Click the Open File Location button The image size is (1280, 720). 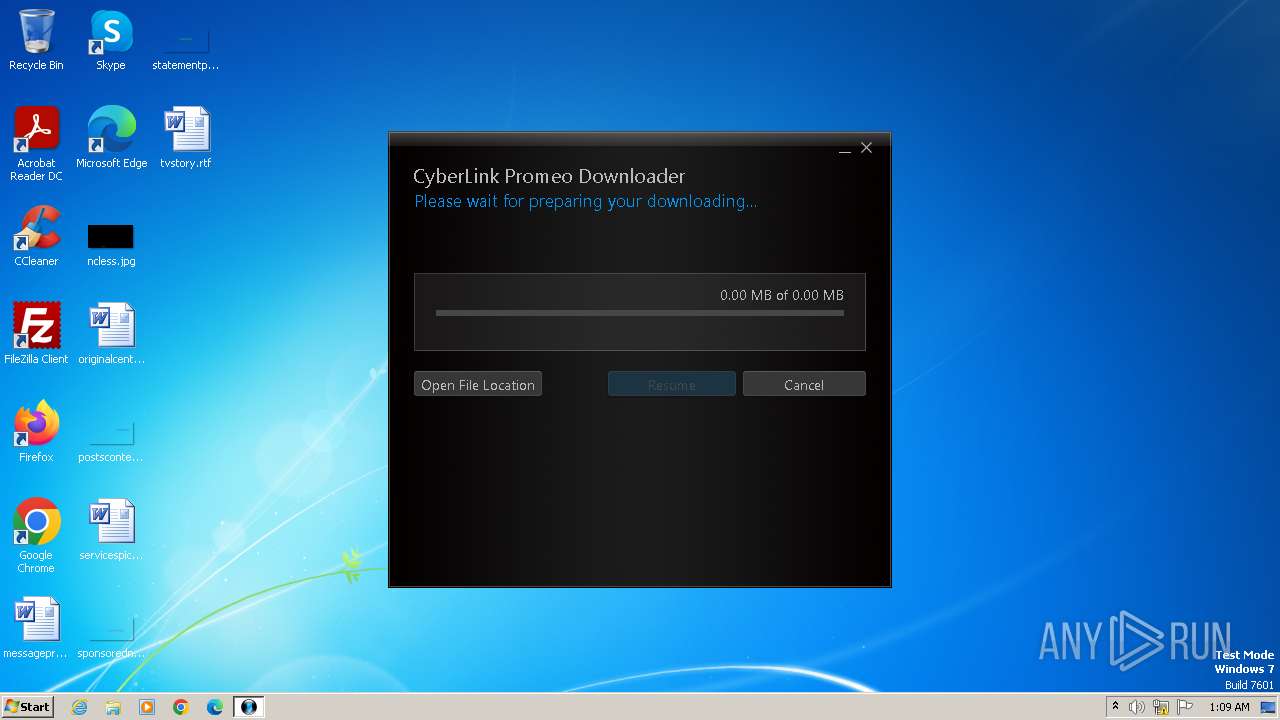(478, 384)
